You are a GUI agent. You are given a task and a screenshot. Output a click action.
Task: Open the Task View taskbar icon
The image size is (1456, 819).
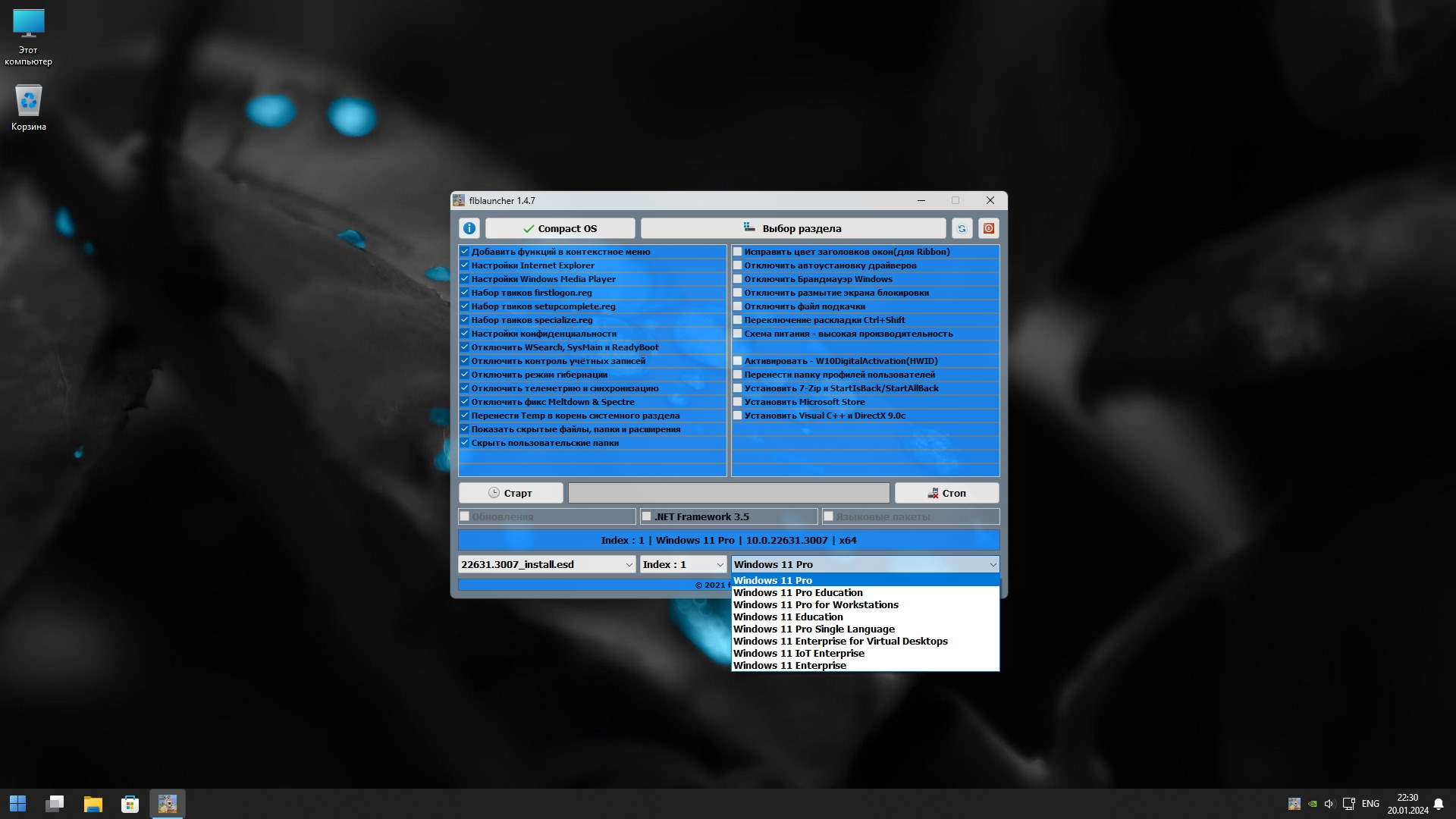point(55,804)
